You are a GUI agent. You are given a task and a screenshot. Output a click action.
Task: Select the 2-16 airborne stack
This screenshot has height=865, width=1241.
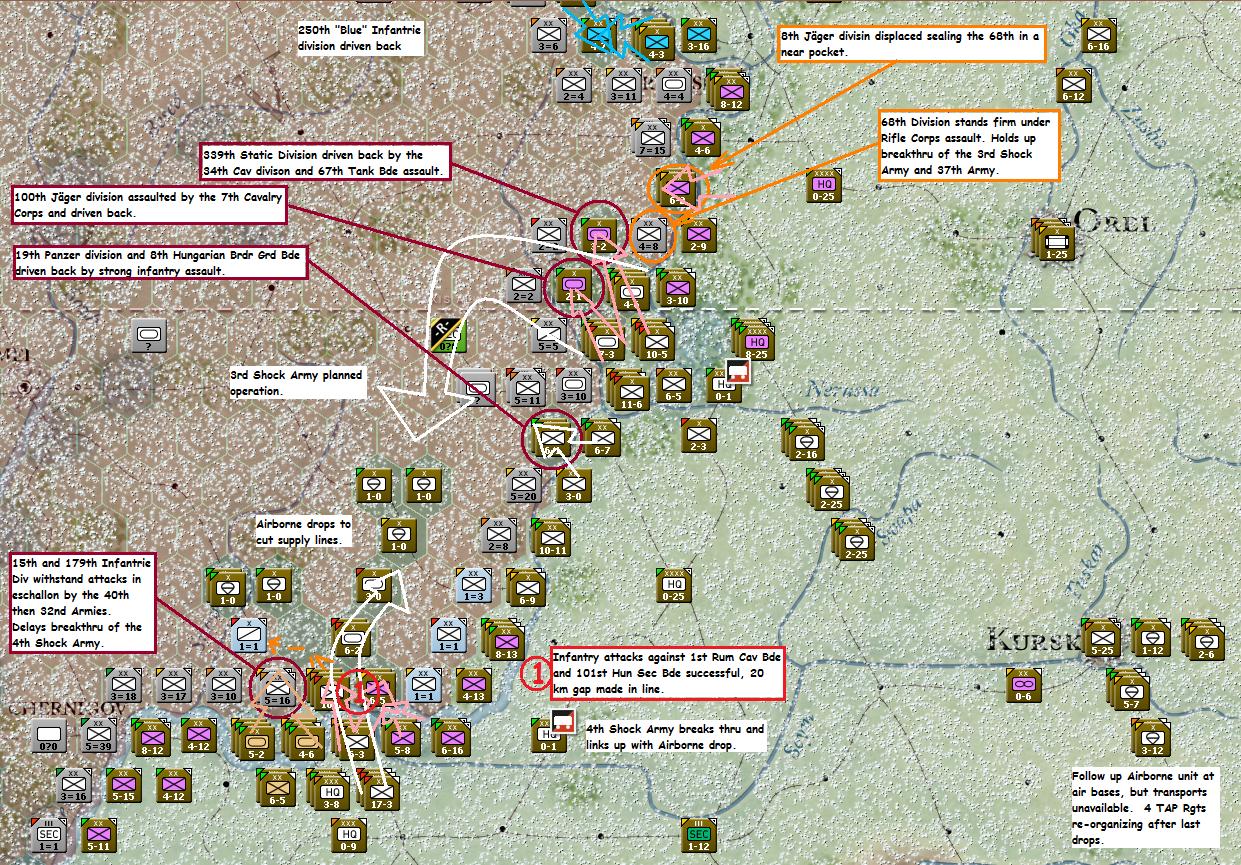(x=805, y=440)
